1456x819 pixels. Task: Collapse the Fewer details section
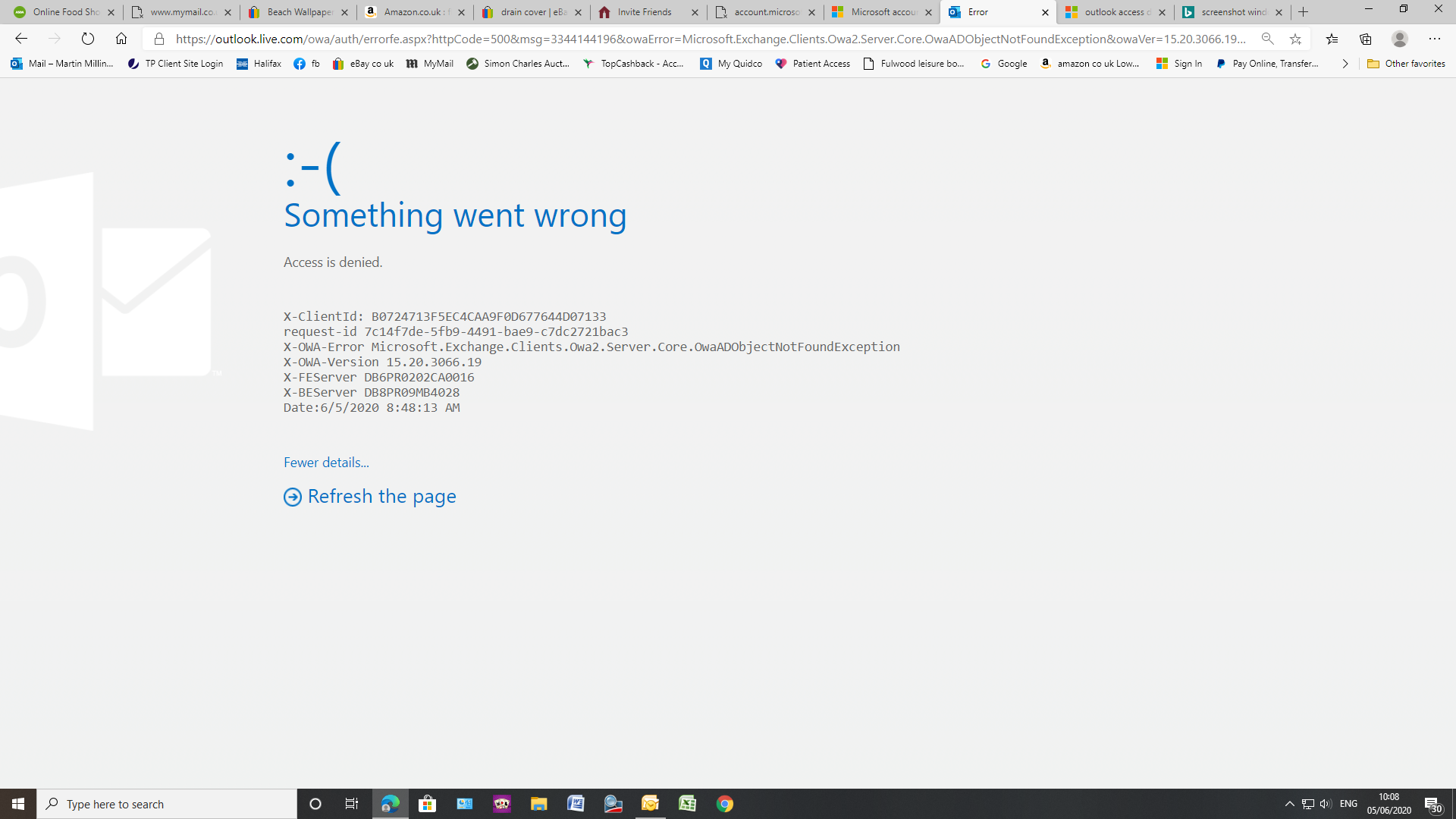pyautogui.click(x=326, y=462)
